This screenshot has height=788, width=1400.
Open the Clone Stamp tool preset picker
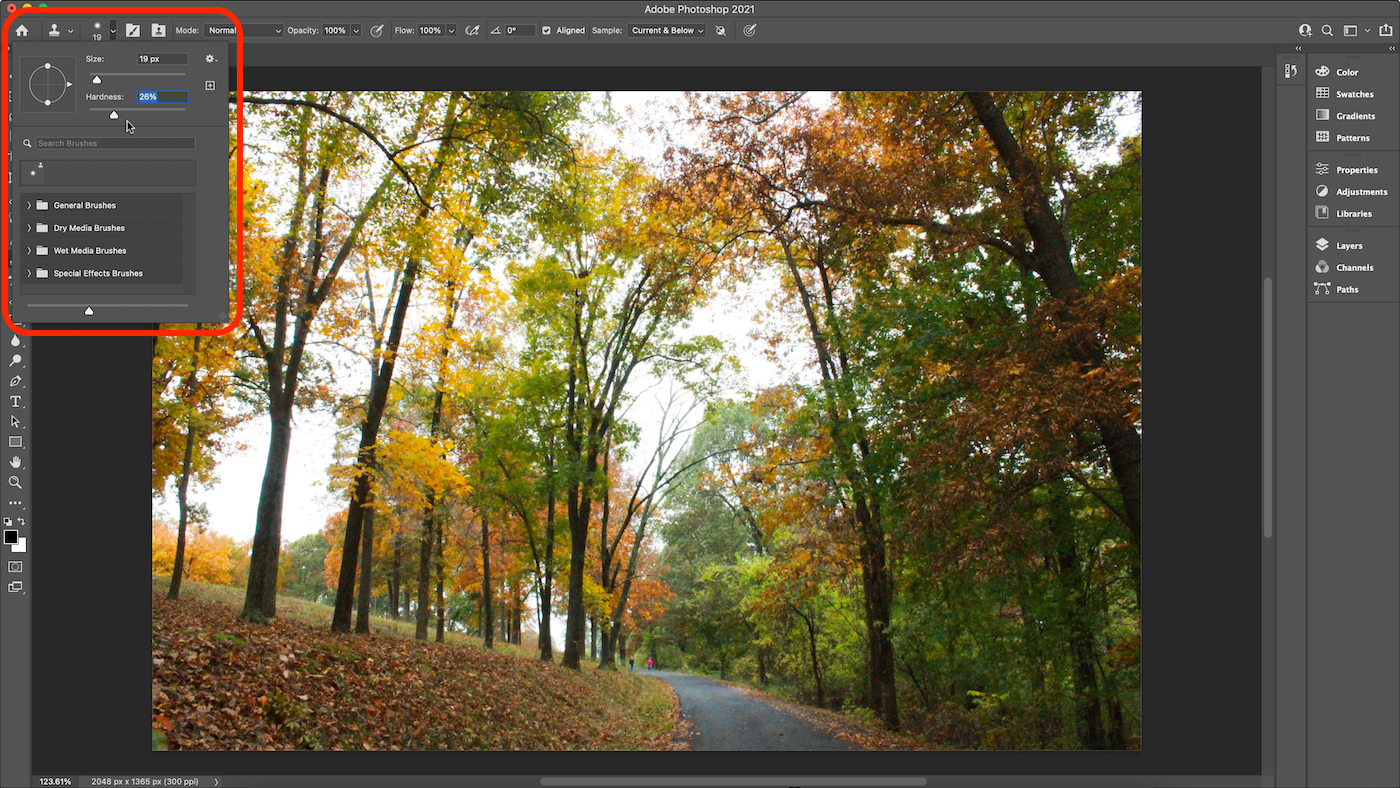point(61,31)
